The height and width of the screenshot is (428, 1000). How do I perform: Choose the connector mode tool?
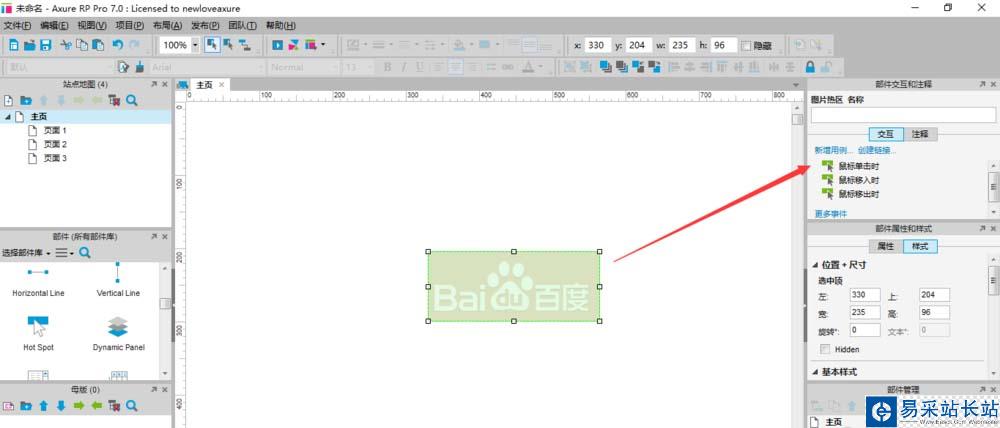coord(244,45)
